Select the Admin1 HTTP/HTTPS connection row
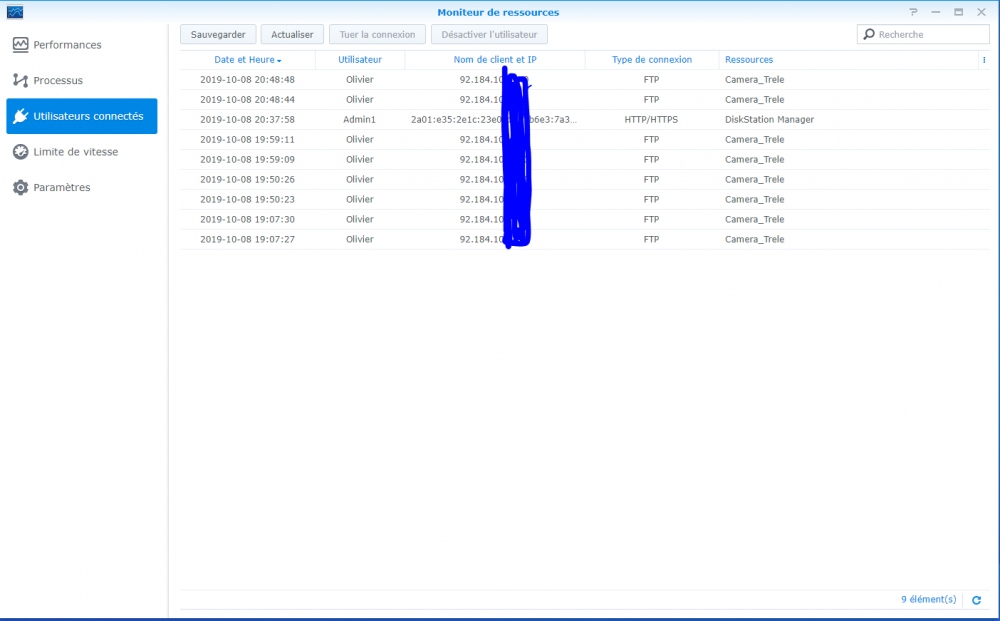 [x=584, y=119]
